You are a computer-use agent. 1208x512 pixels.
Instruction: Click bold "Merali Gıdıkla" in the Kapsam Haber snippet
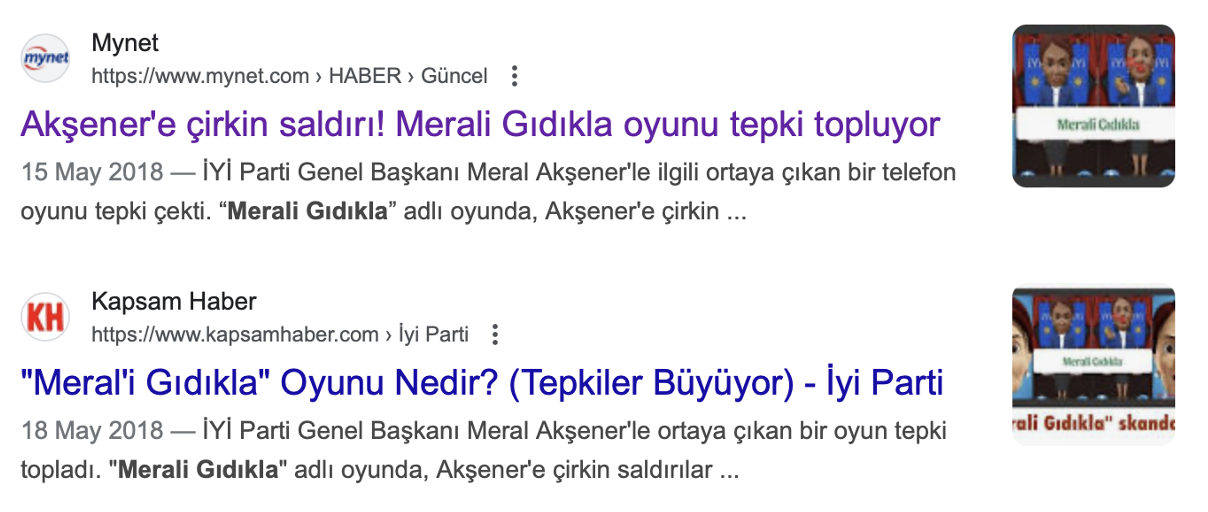pos(197,471)
